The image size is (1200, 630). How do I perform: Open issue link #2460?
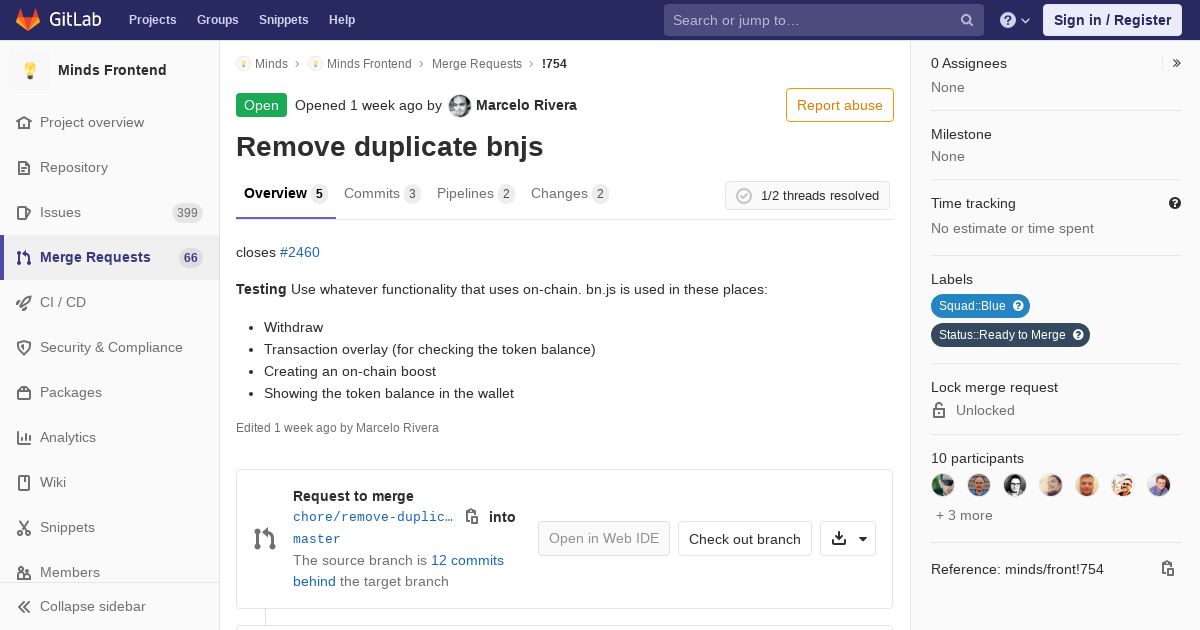tap(300, 252)
